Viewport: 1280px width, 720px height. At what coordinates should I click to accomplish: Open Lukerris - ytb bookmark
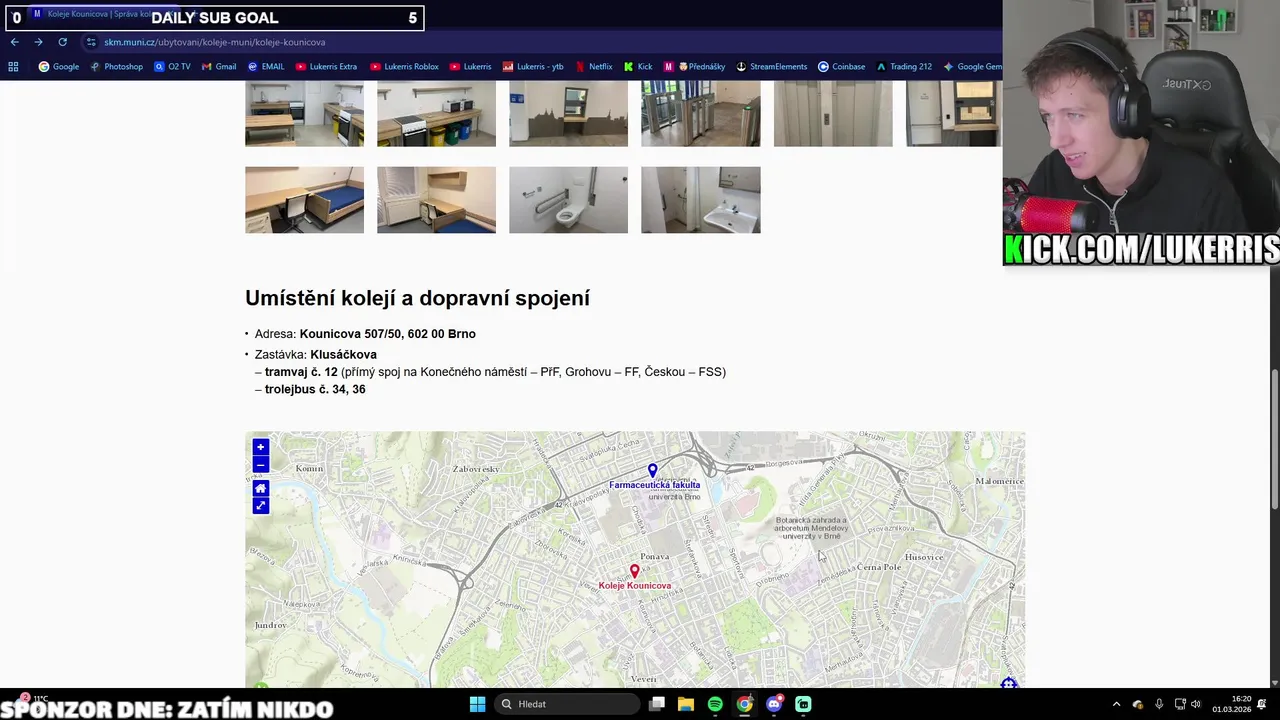533,67
